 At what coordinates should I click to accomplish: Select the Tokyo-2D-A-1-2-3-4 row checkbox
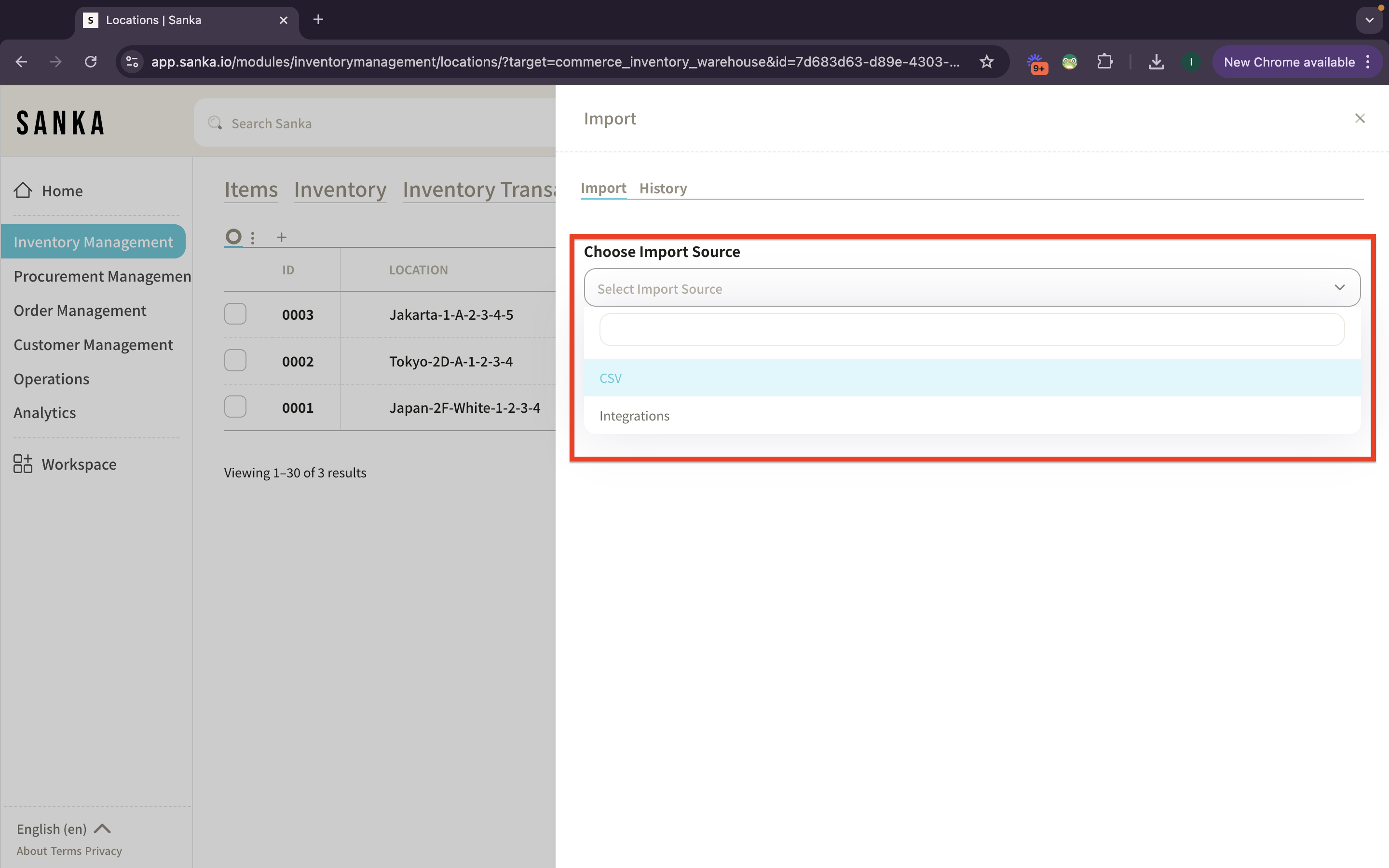235,361
